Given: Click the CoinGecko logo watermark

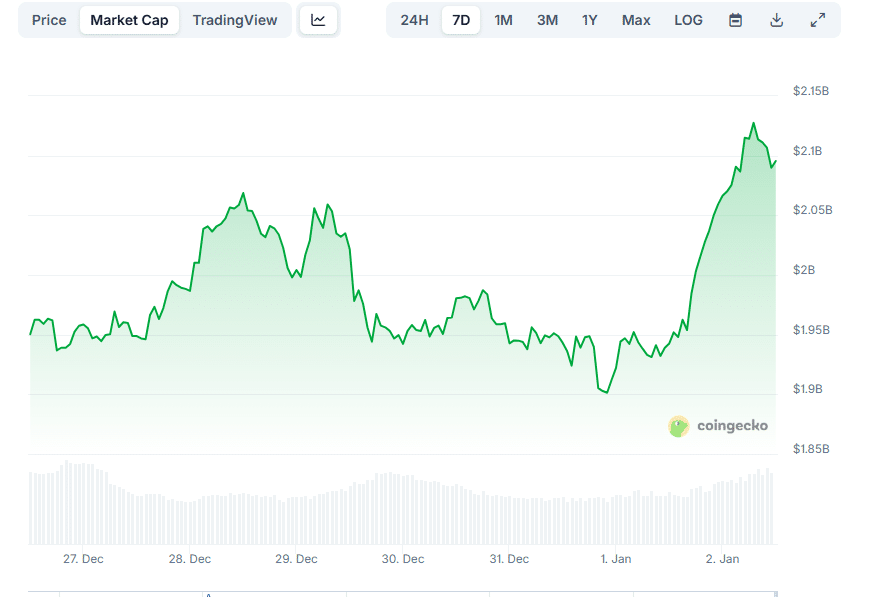Looking at the screenshot, I should tap(718, 426).
